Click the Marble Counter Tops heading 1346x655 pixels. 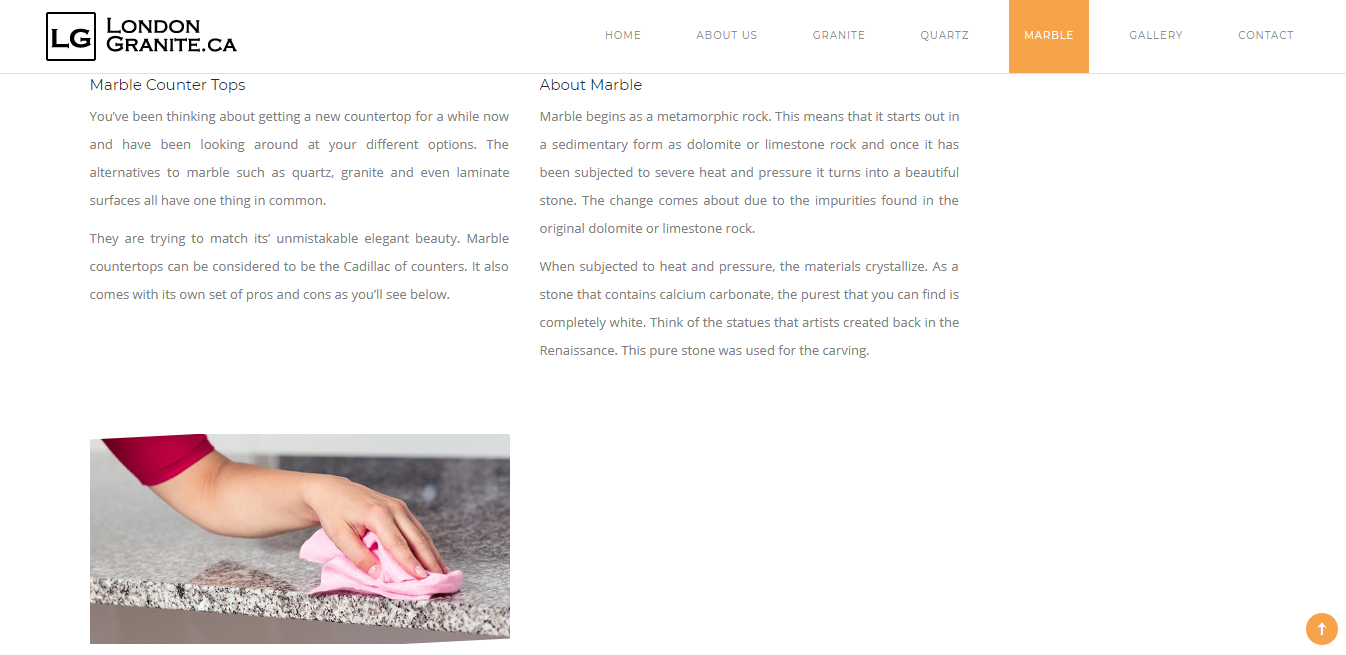[x=167, y=85]
